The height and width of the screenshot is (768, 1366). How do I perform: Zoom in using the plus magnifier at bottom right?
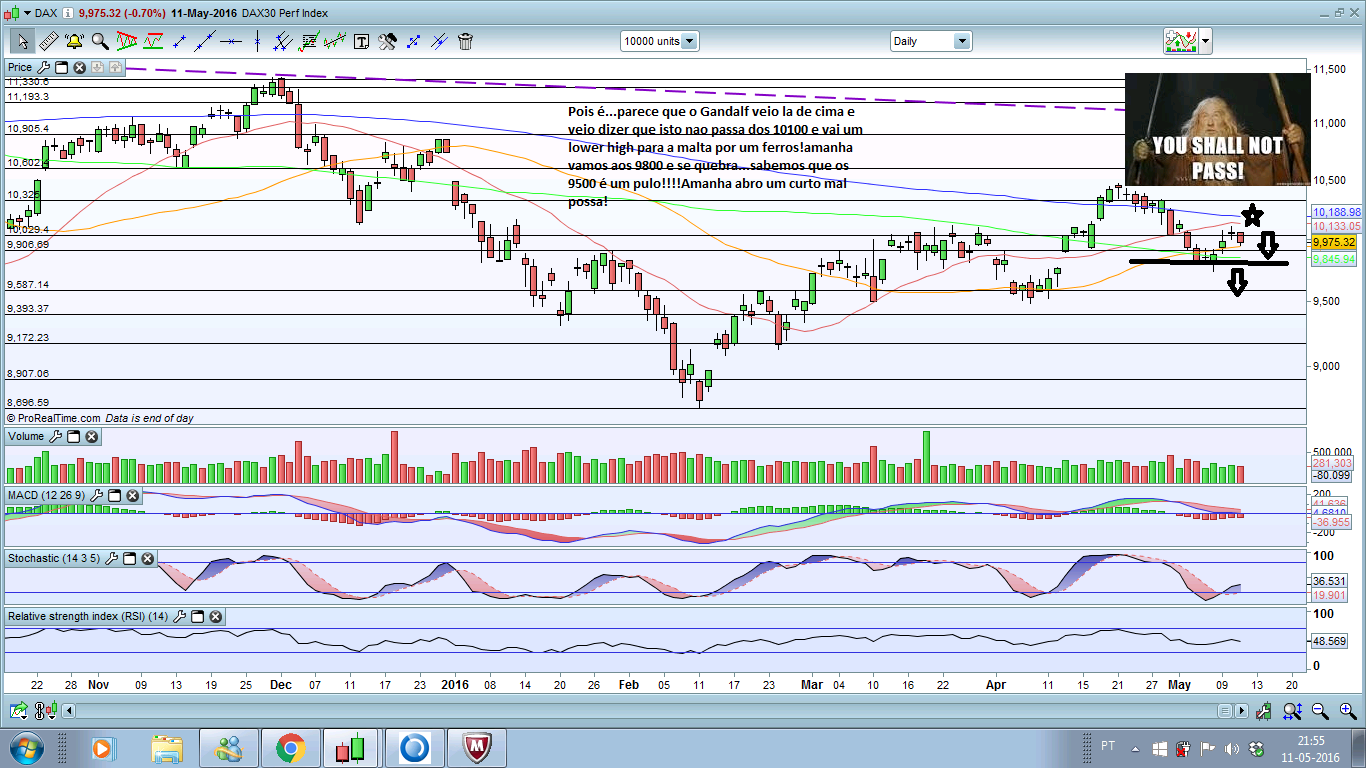(1347, 711)
